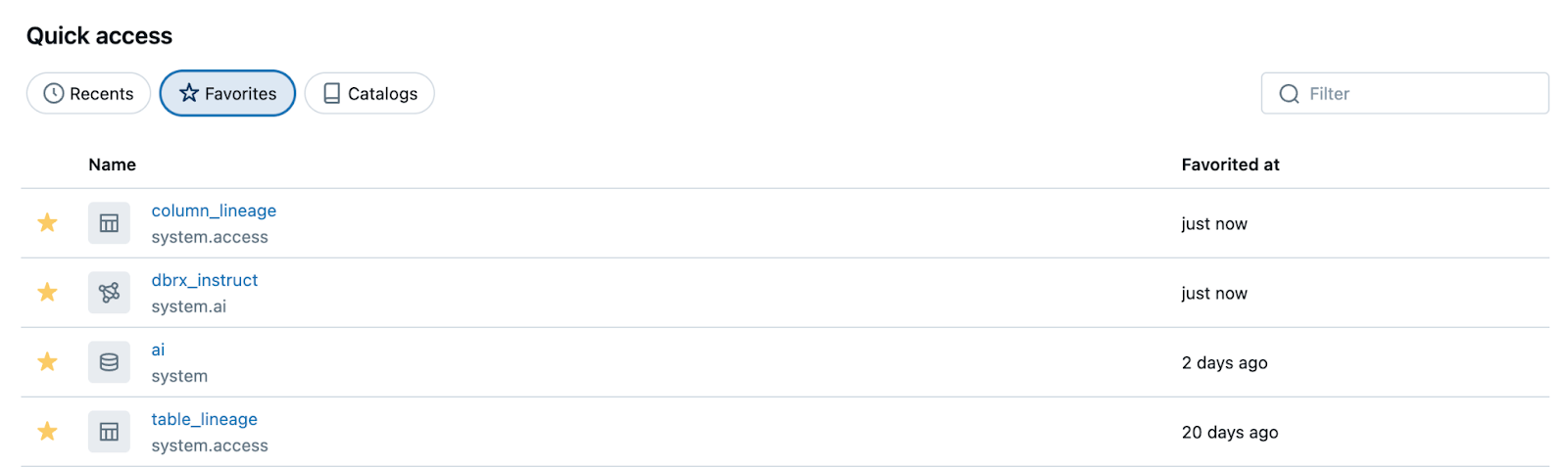Screen dimensions: 1568x467
Task: Click the schema database icon beside ai
Action: pyautogui.click(x=109, y=362)
